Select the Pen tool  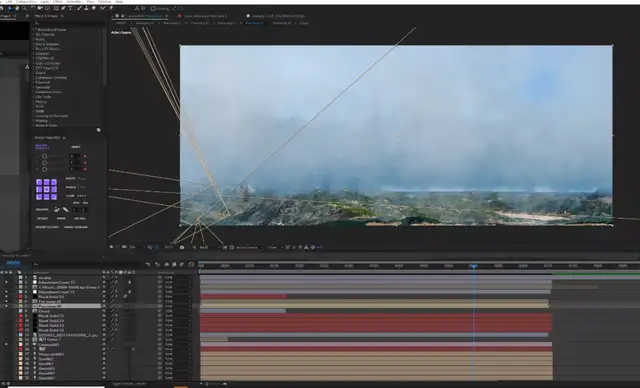63,8
